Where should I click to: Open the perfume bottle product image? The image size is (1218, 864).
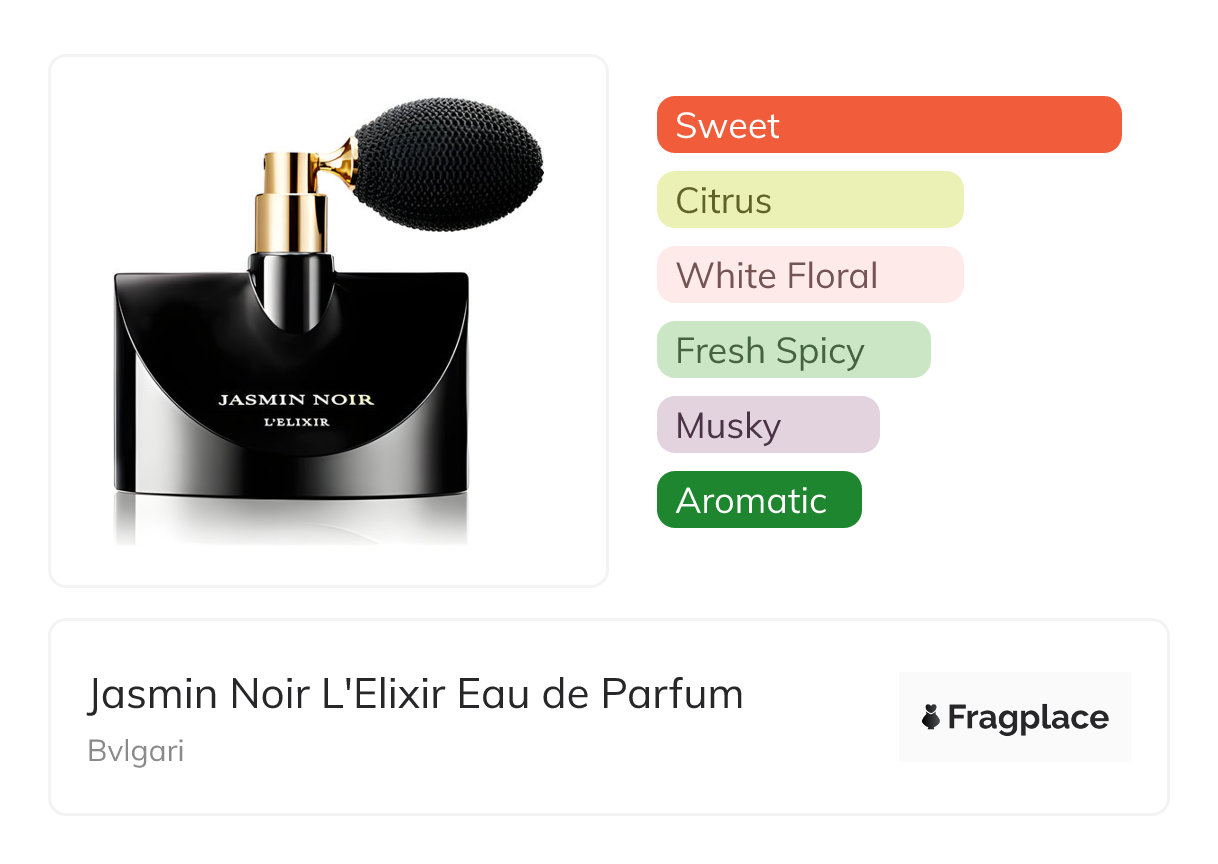(x=329, y=321)
